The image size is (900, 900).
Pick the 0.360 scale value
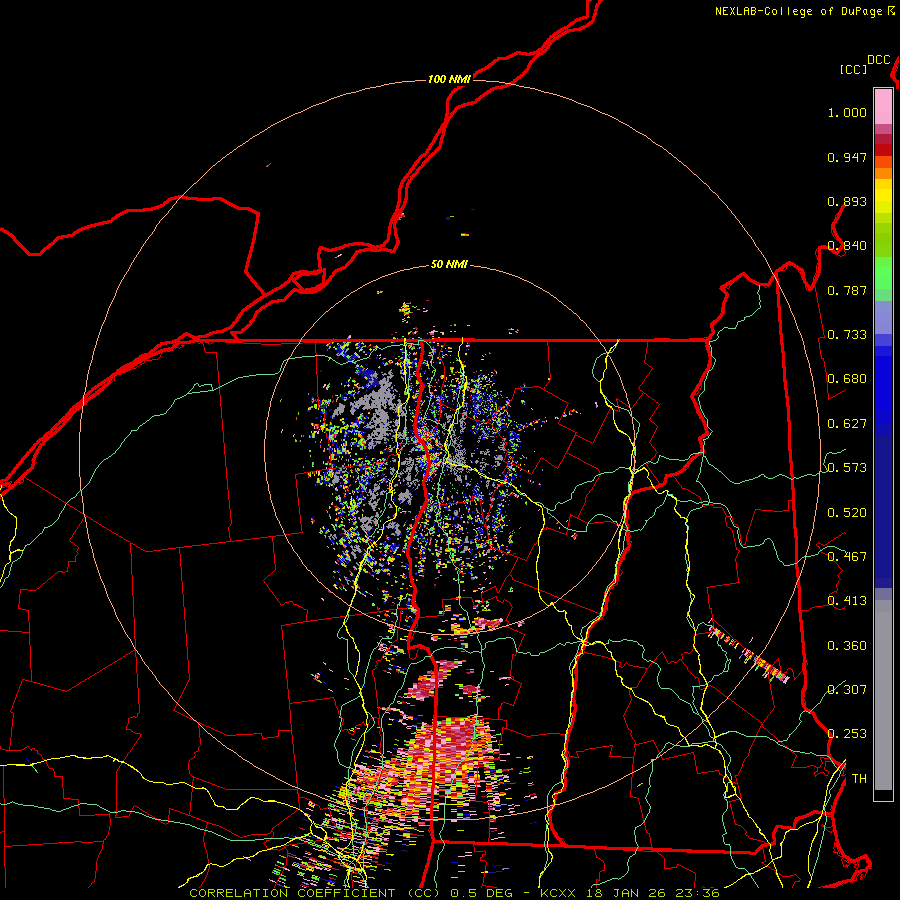847,646
